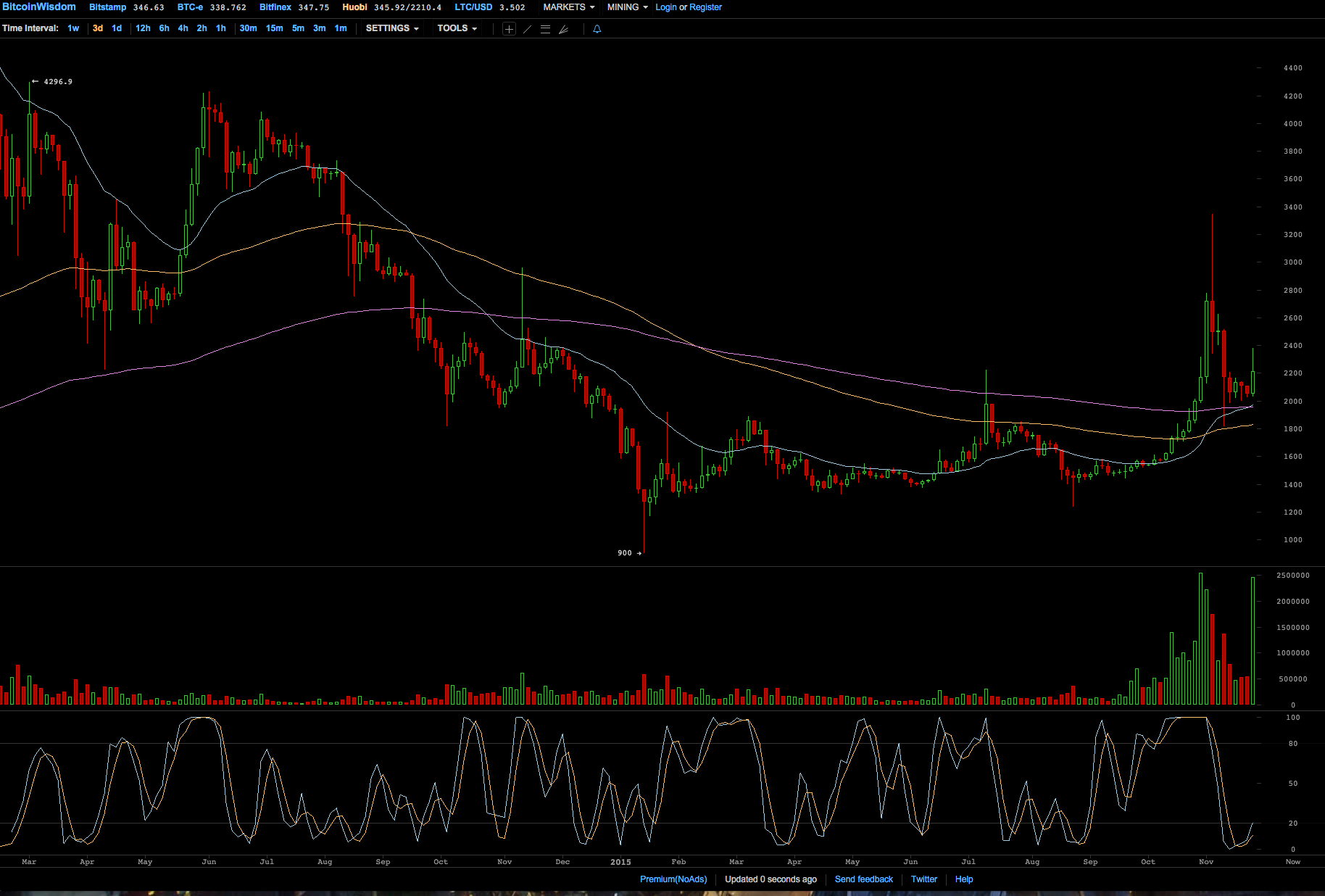Open the BTC-e market

pos(190,7)
